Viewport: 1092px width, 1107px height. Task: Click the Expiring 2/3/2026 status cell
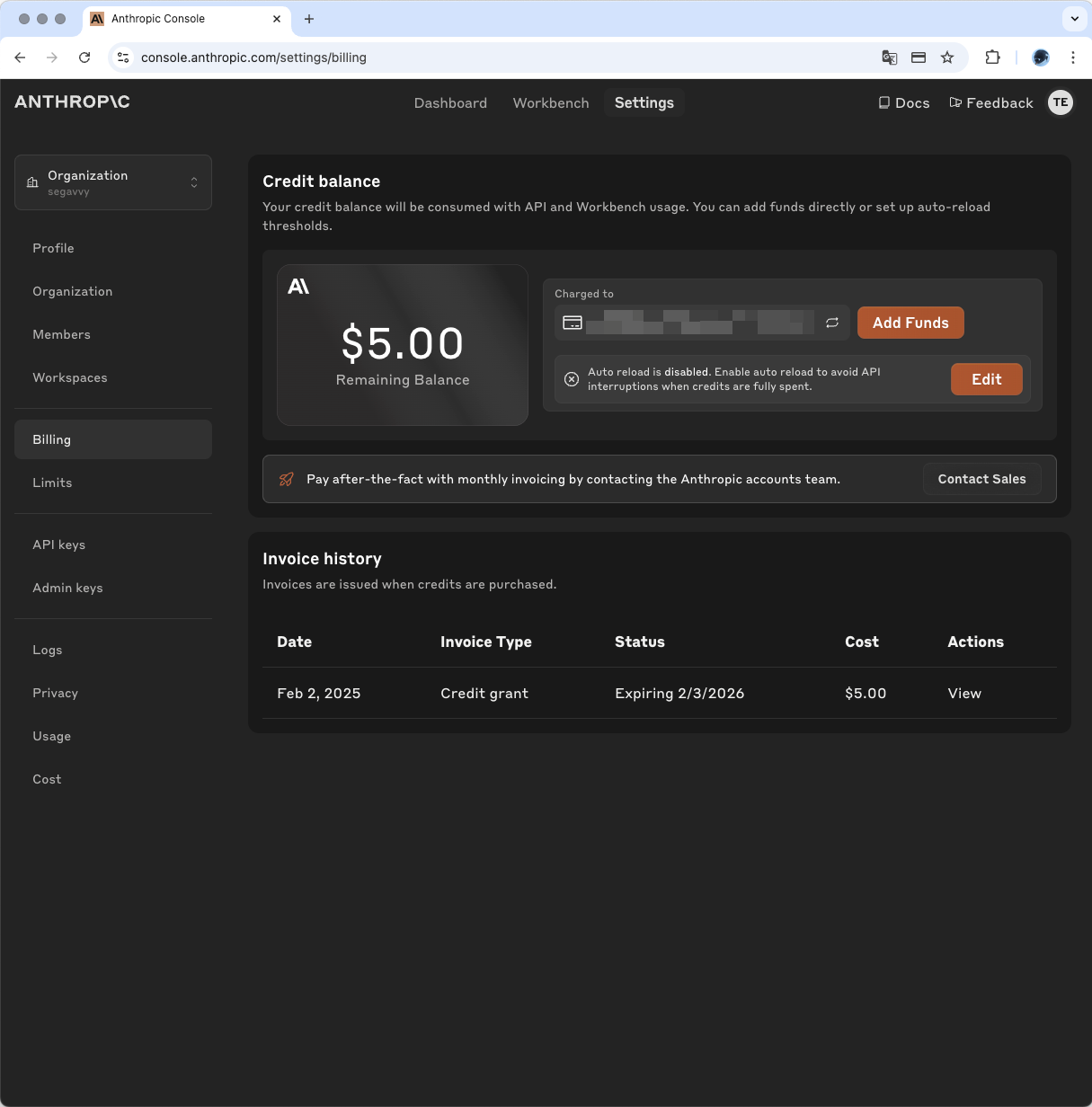pos(679,693)
